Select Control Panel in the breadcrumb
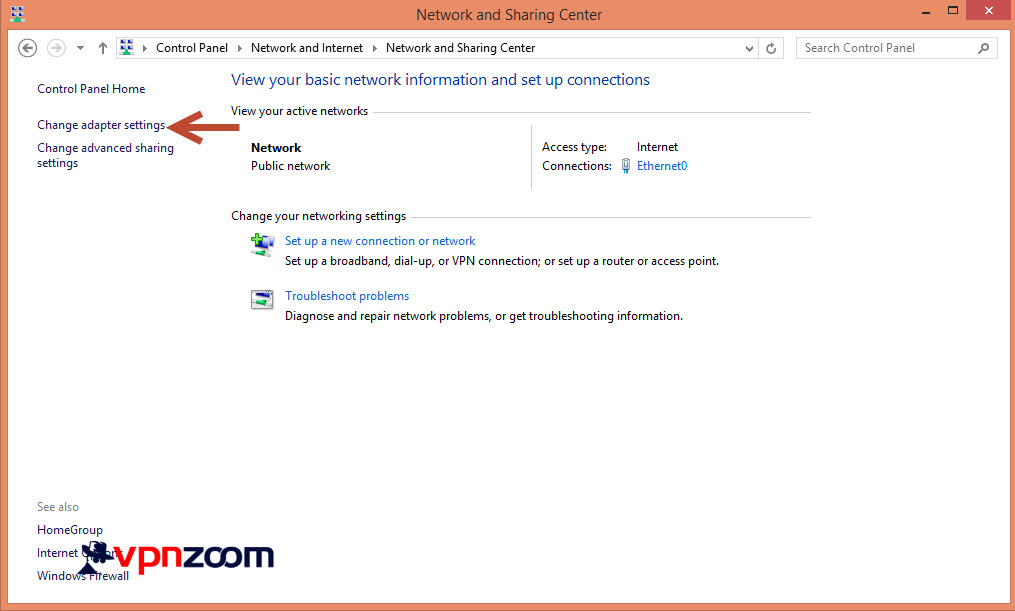This screenshot has width=1015, height=611. [x=192, y=48]
